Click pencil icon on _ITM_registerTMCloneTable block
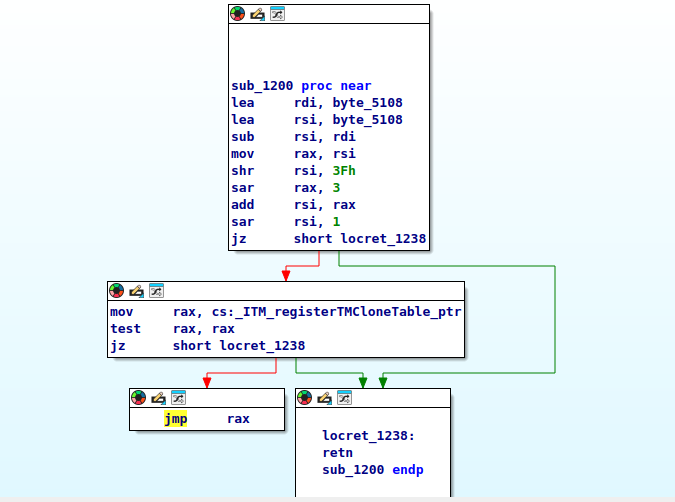 point(136,291)
